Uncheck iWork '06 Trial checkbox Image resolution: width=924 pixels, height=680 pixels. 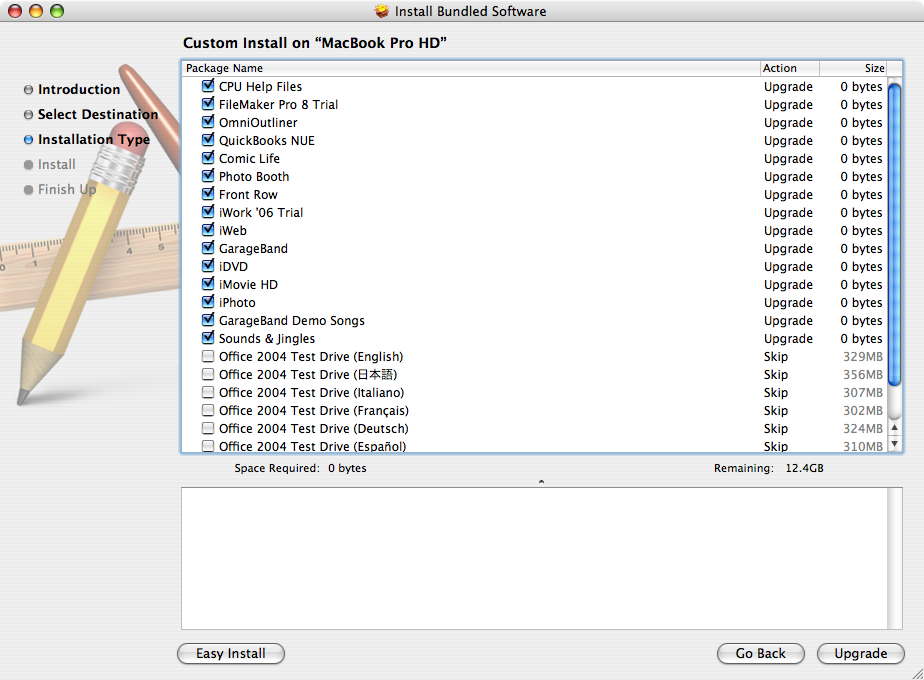tap(207, 212)
